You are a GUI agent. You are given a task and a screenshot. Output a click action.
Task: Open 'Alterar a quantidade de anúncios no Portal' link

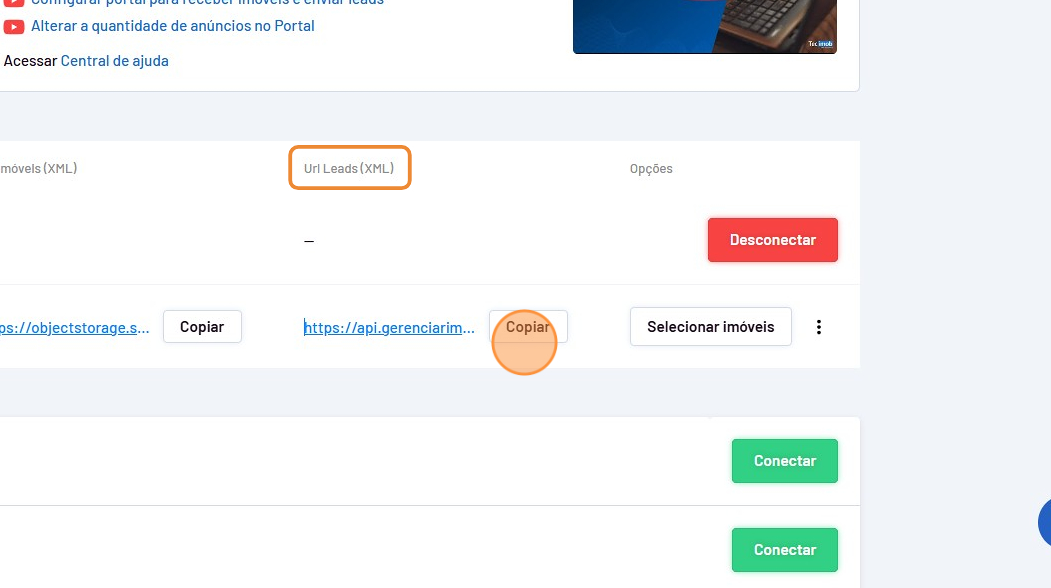172,26
